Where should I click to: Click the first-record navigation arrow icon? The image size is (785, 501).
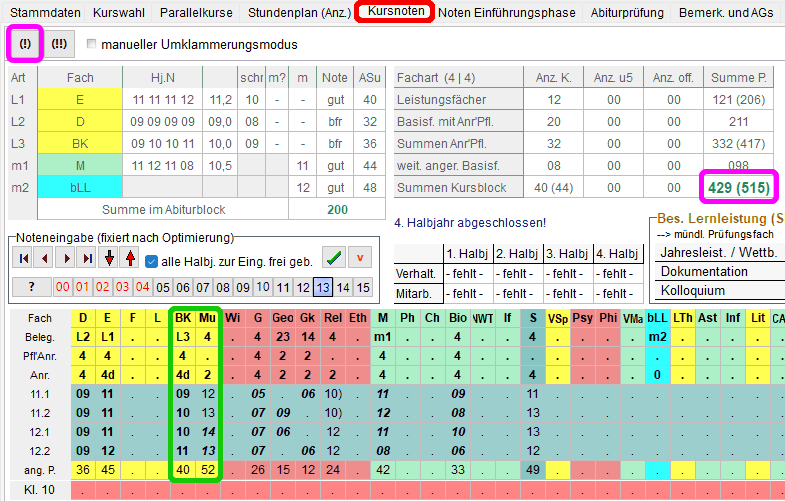(x=21, y=260)
